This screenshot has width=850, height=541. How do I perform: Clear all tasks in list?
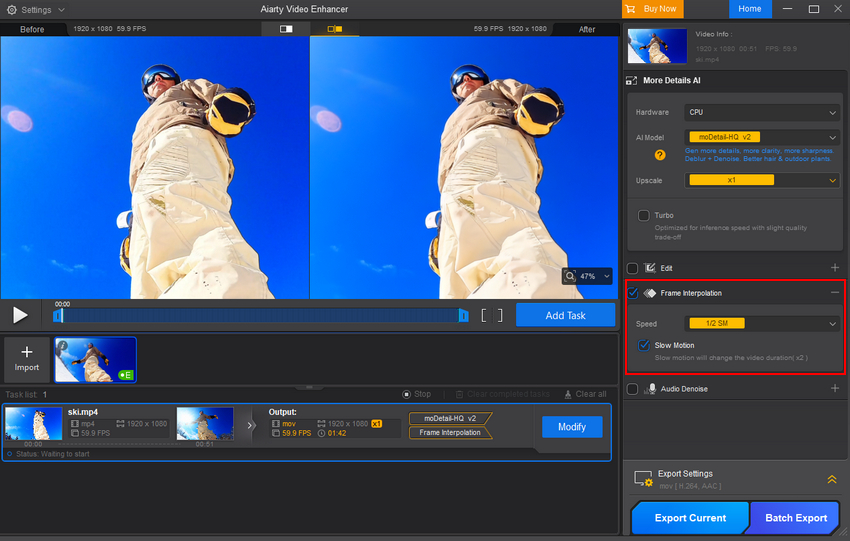tap(585, 394)
